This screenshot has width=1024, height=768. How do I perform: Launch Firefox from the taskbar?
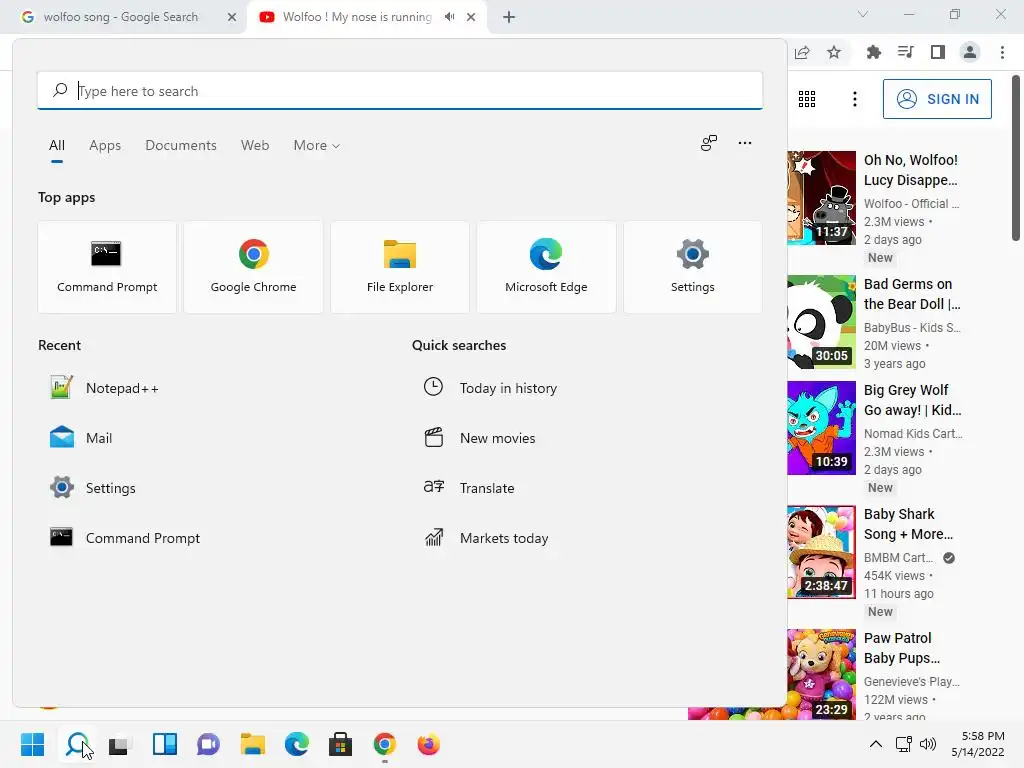pyautogui.click(x=428, y=744)
